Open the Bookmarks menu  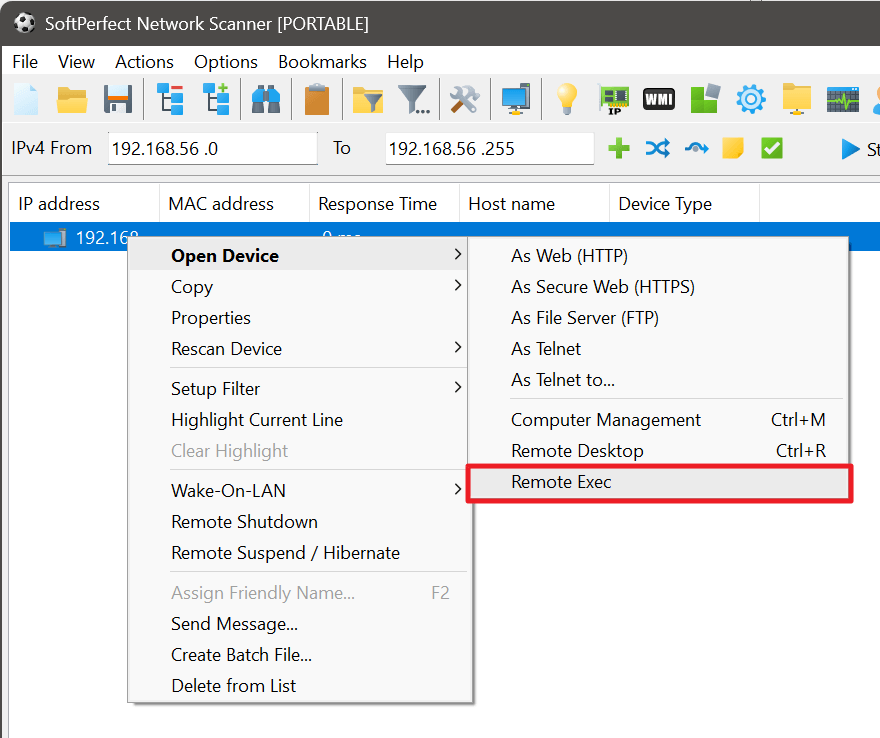point(322,62)
